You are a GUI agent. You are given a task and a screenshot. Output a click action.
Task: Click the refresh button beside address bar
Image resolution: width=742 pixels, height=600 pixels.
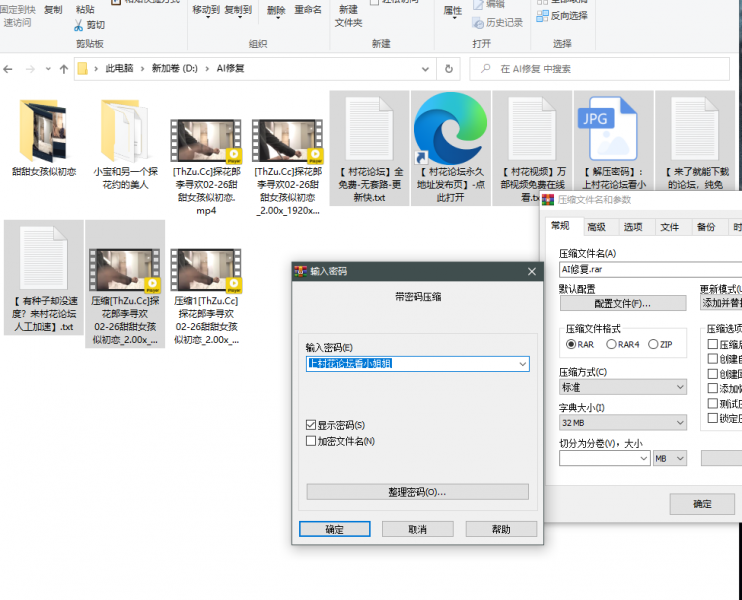coord(447,69)
